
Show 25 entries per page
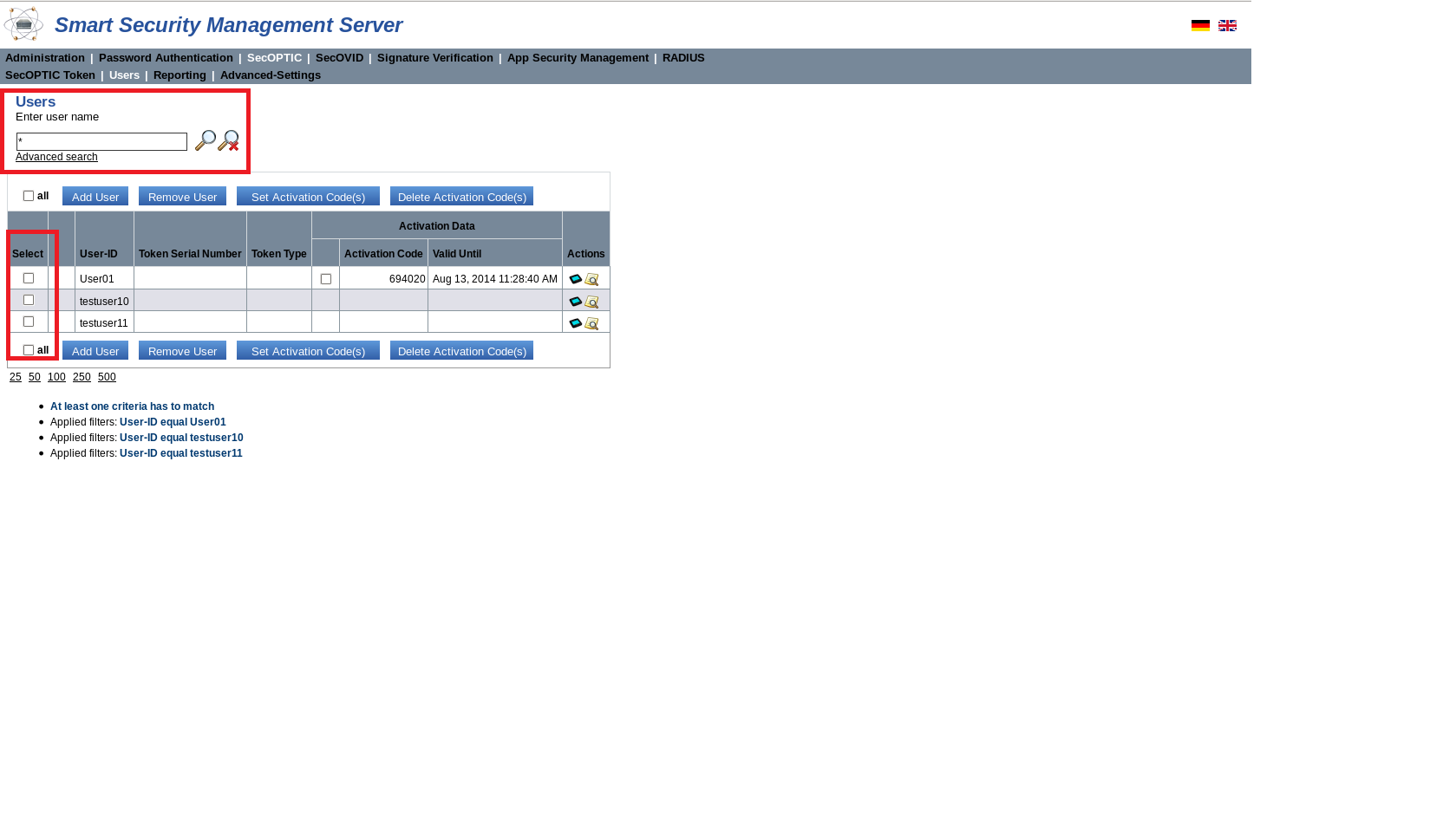16,377
